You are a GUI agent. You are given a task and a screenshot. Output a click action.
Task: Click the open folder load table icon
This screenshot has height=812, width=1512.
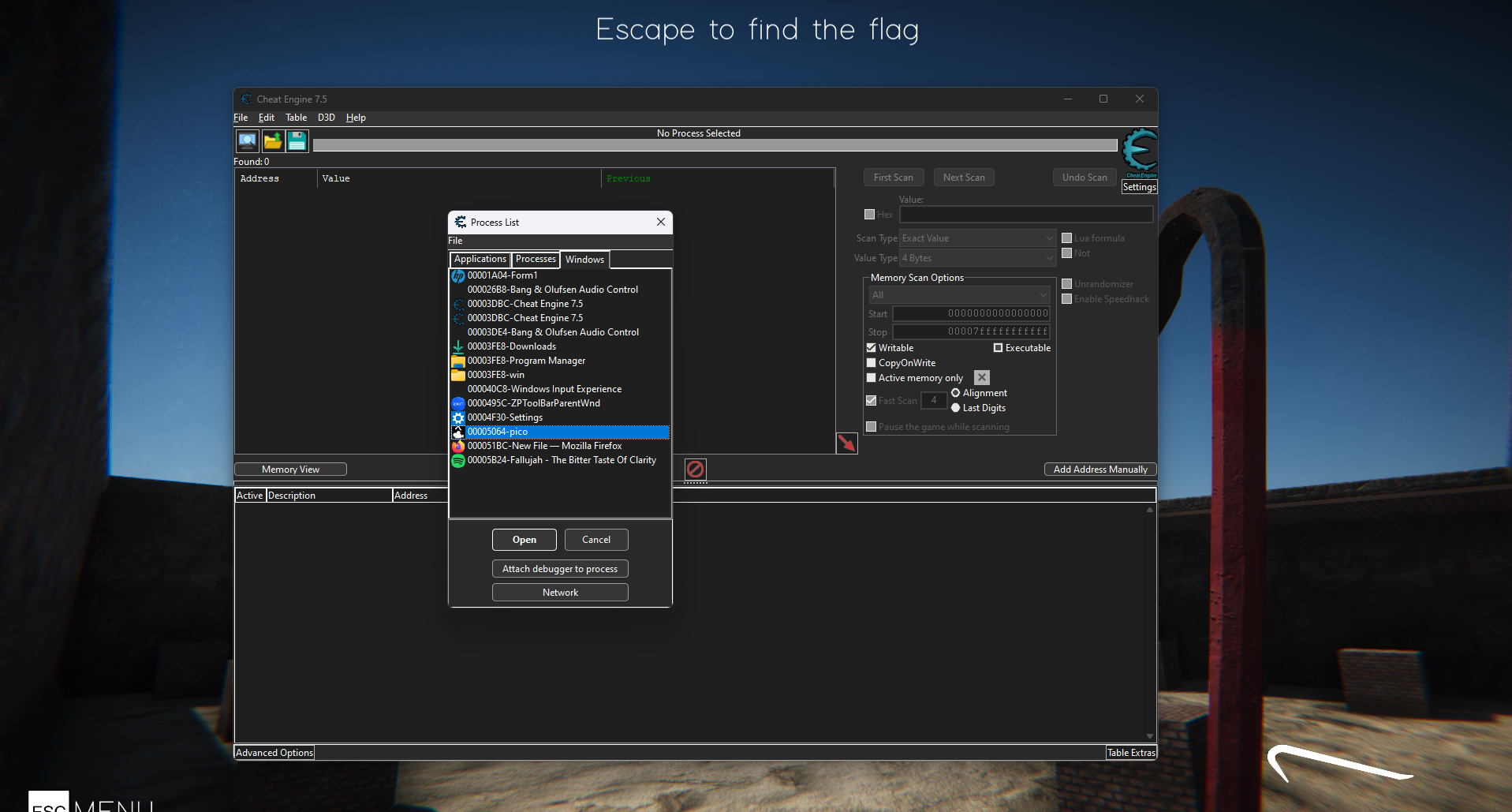(273, 141)
